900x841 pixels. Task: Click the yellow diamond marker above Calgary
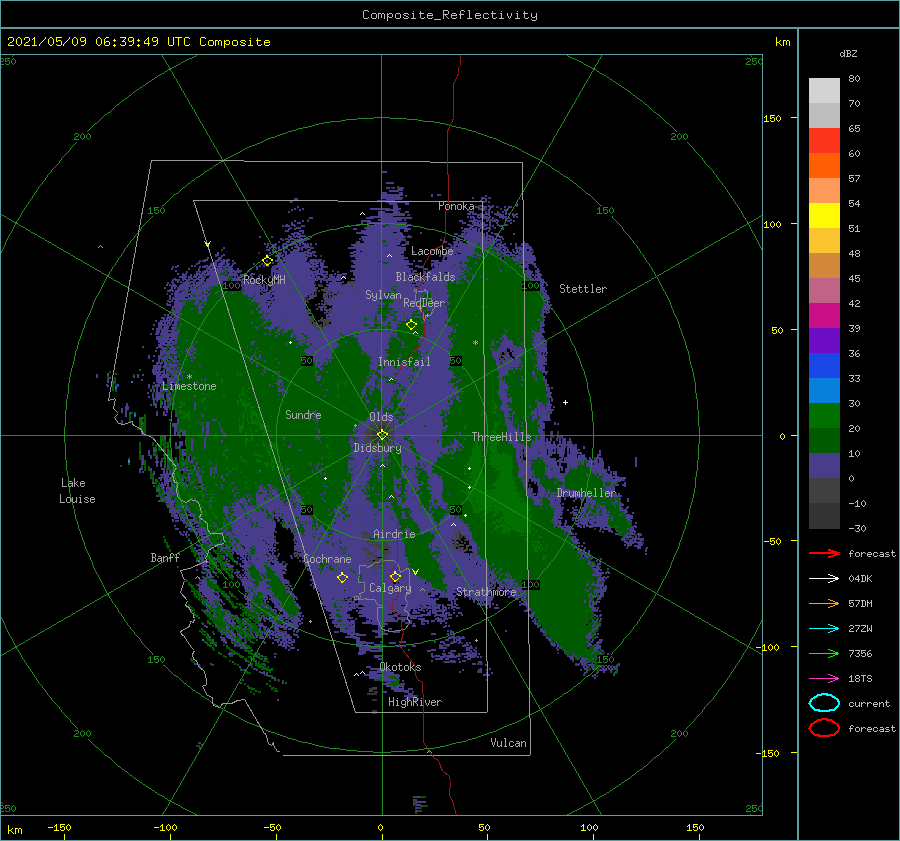coord(395,576)
